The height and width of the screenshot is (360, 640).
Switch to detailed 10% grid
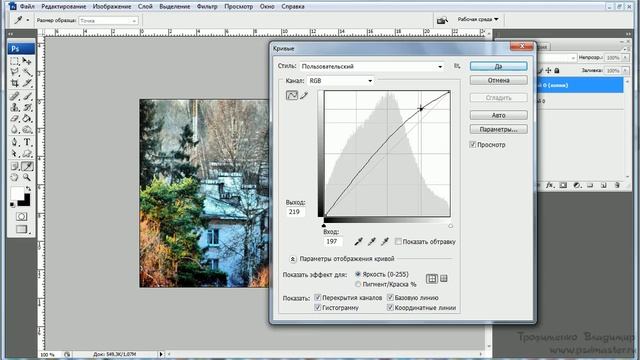click(x=444, y=279)
